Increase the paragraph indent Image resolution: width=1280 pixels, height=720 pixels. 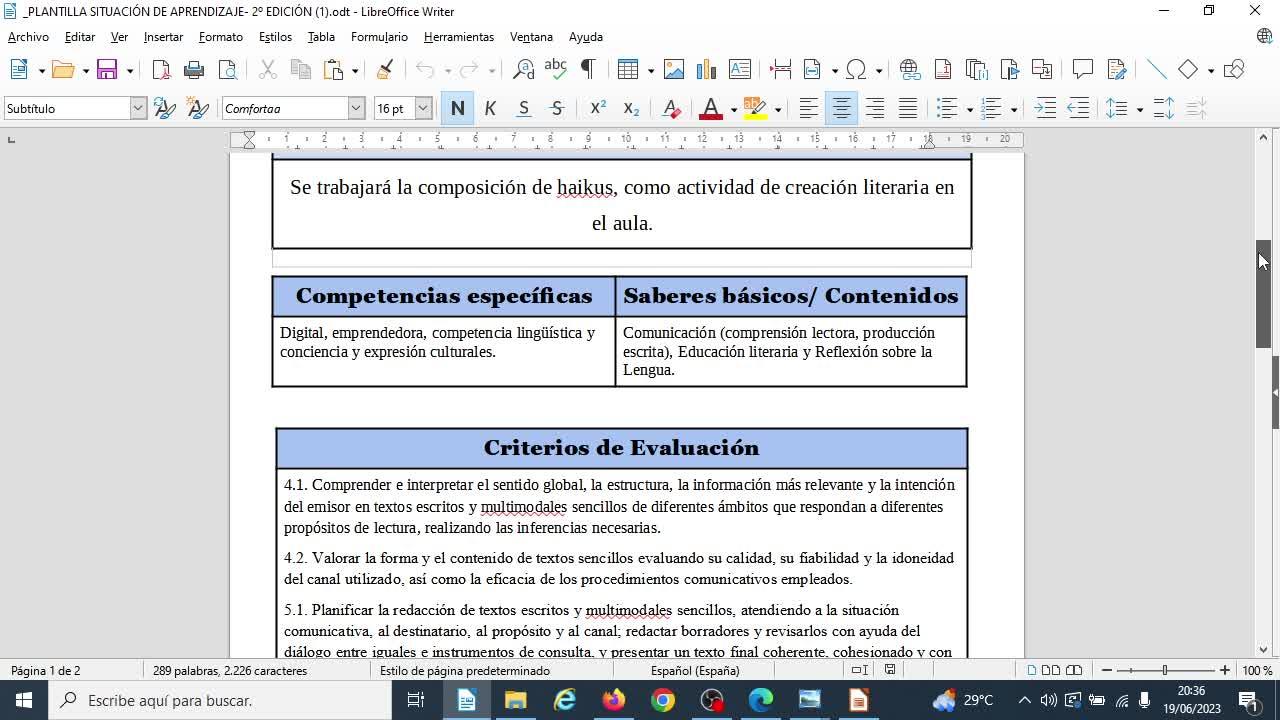[1045, 108]
